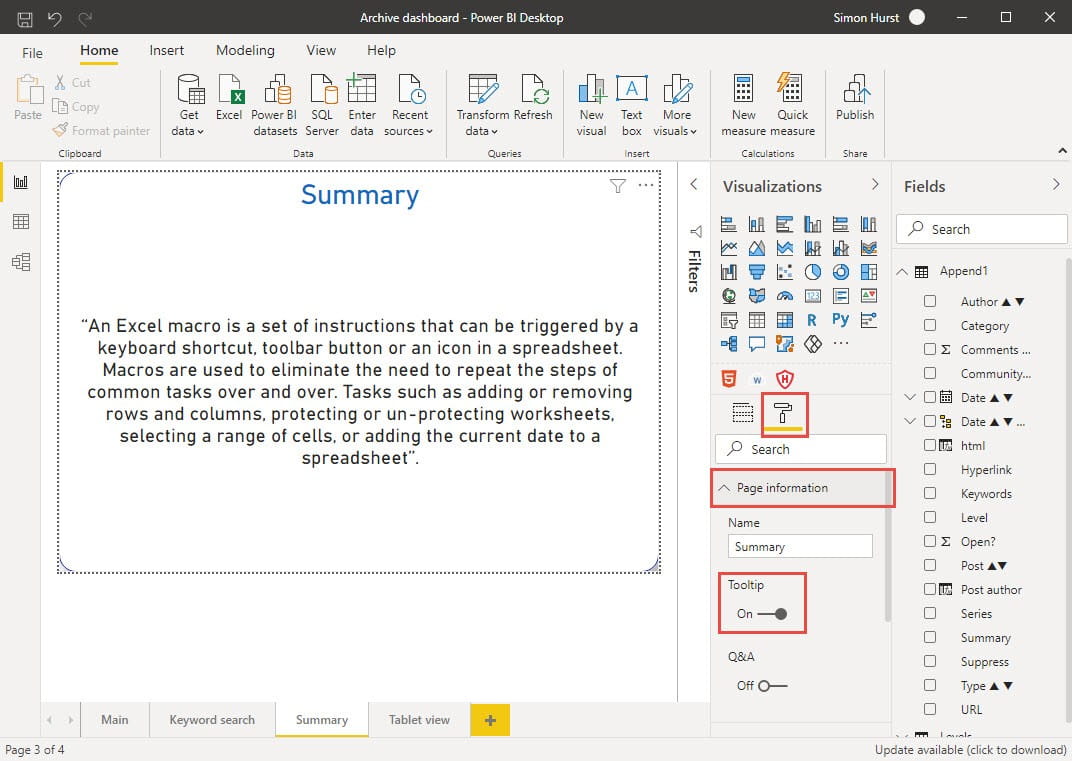This screenshot has height=761, width=1072.
Task: Add a Python visual
Action: (840, 319)
